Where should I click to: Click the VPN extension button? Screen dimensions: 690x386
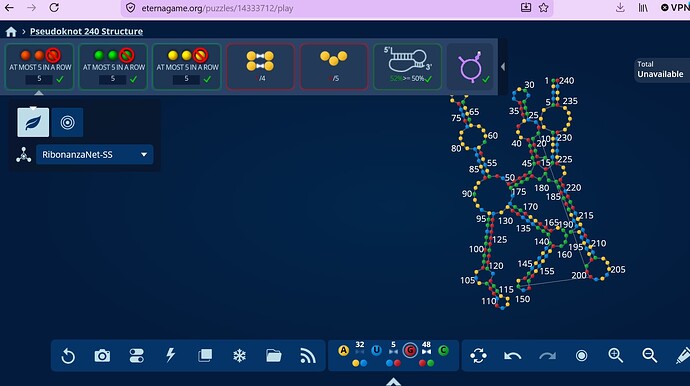coord(675,7)
